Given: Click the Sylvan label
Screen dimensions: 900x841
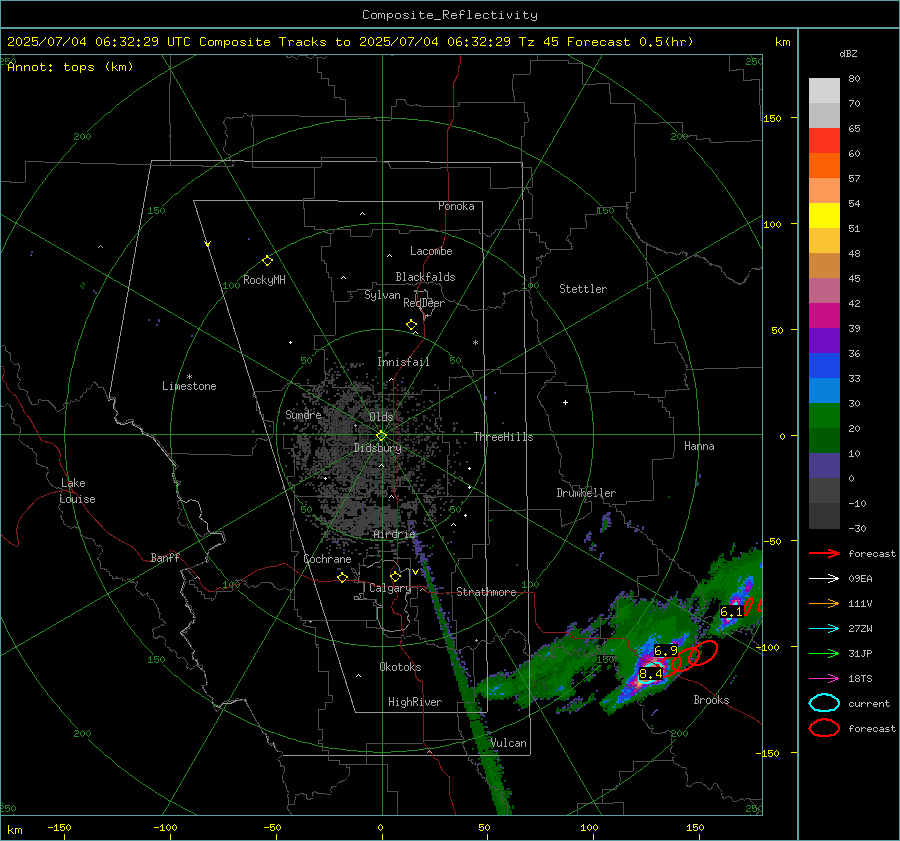Looking at the screenshot, I should pos(382,295).
